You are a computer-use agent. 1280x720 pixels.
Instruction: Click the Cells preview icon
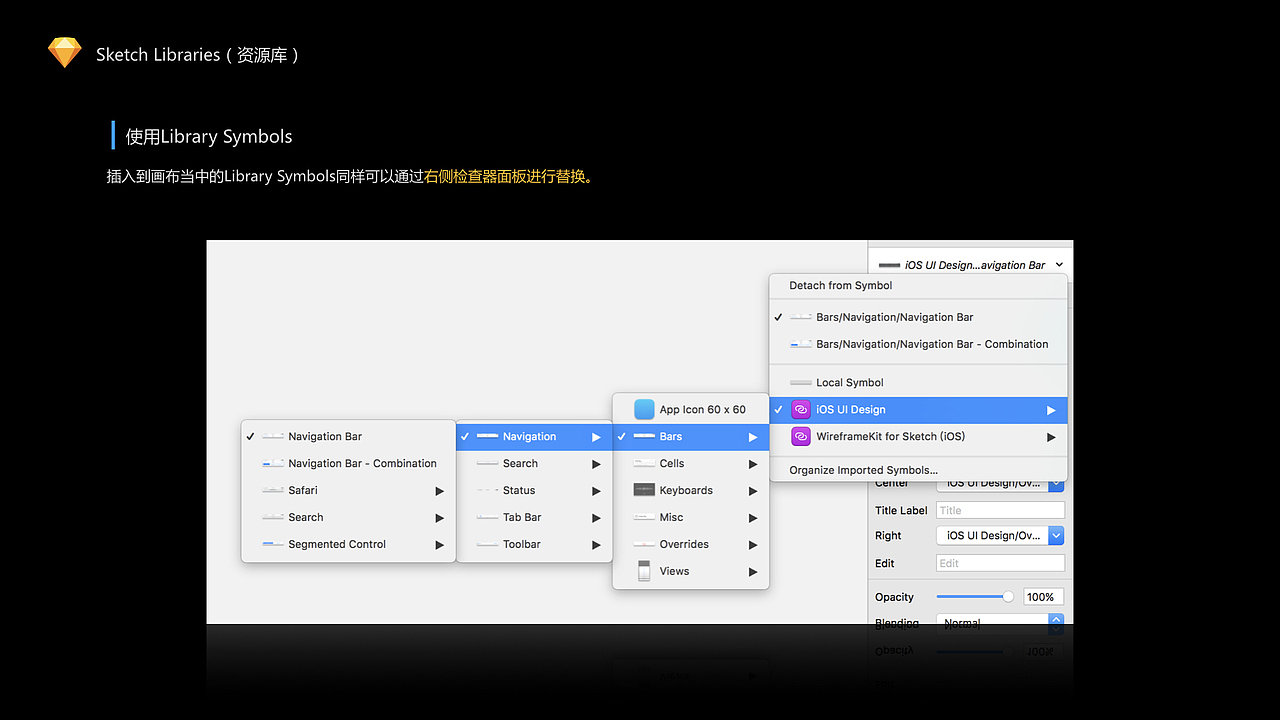pyautogui.click(x=644, y=463)
